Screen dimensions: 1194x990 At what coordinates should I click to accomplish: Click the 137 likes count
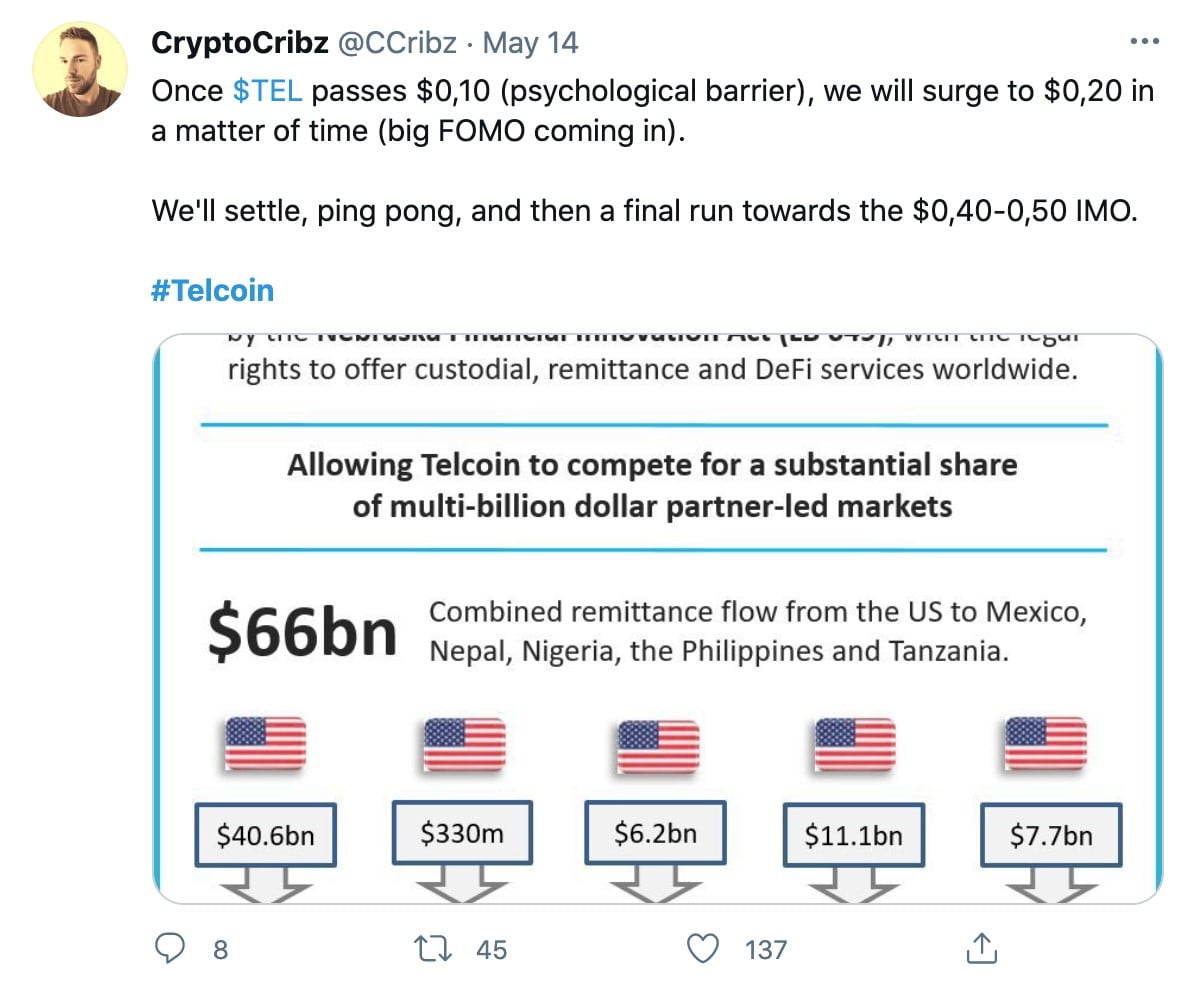(x=766, y=950)
